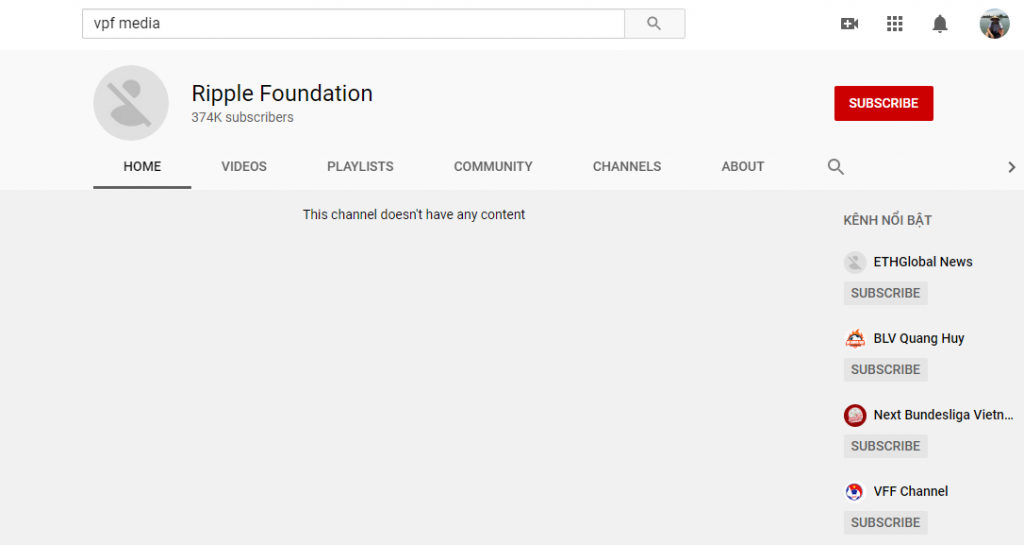Click the BLV Quang Huy channel avatar
1024x545 pixels.
855,339
